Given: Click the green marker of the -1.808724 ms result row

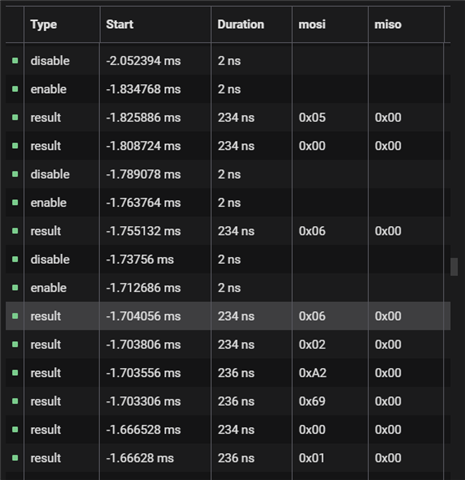Looking at the screenshot, I should tap(15, 146).
